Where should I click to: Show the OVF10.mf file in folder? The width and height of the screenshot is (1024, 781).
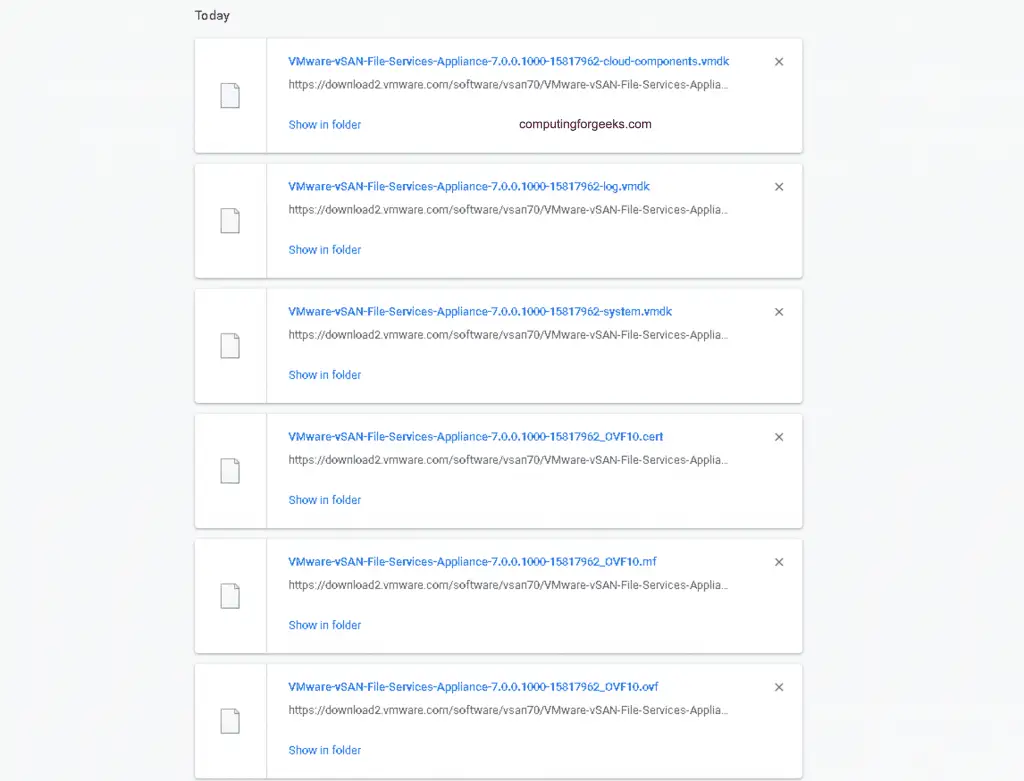tap(325, 625)
